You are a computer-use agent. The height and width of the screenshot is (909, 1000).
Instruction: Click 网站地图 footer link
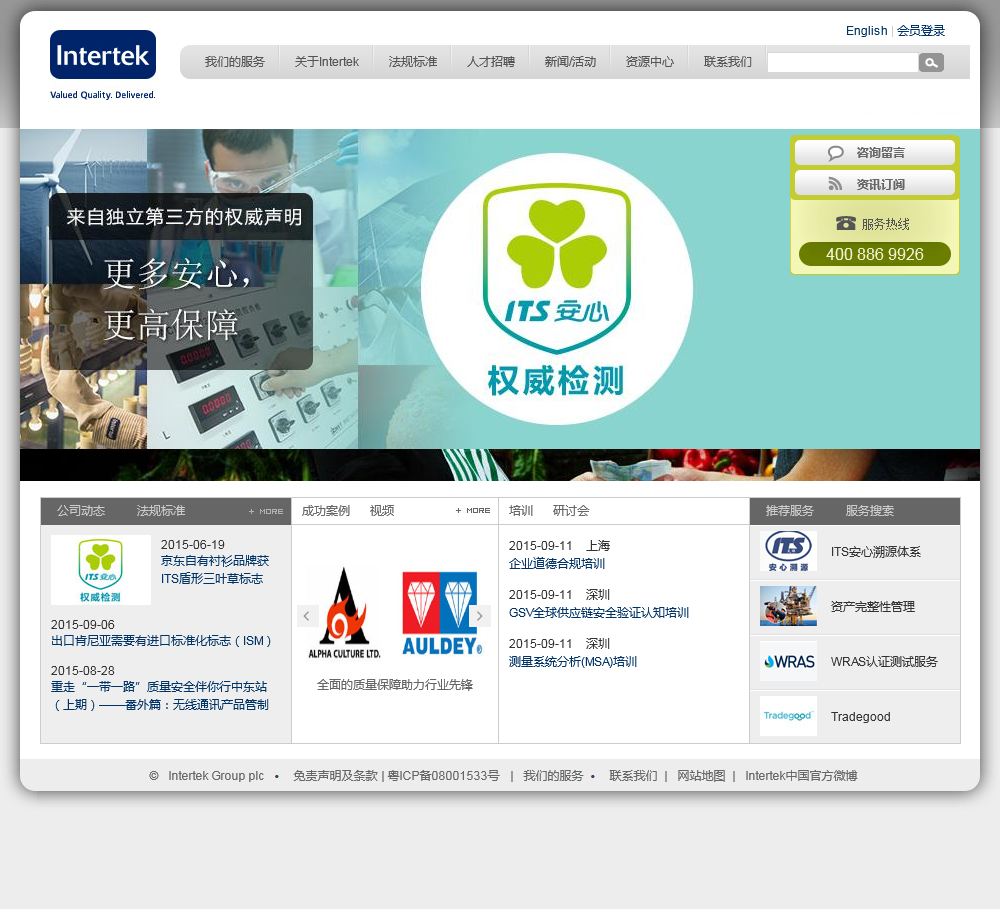(701, 776)
